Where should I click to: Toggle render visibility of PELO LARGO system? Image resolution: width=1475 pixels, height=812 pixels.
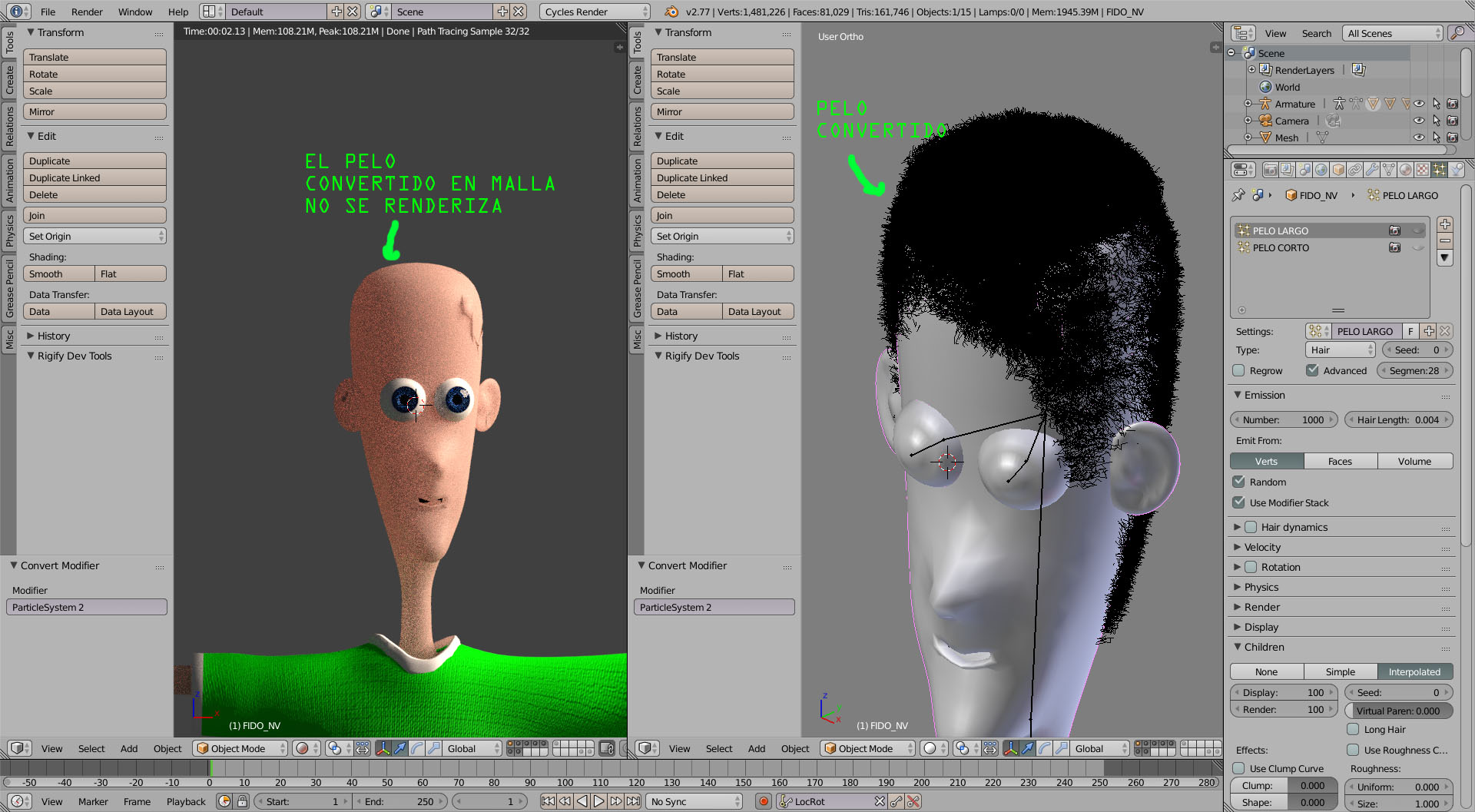tap(1394, 230)
